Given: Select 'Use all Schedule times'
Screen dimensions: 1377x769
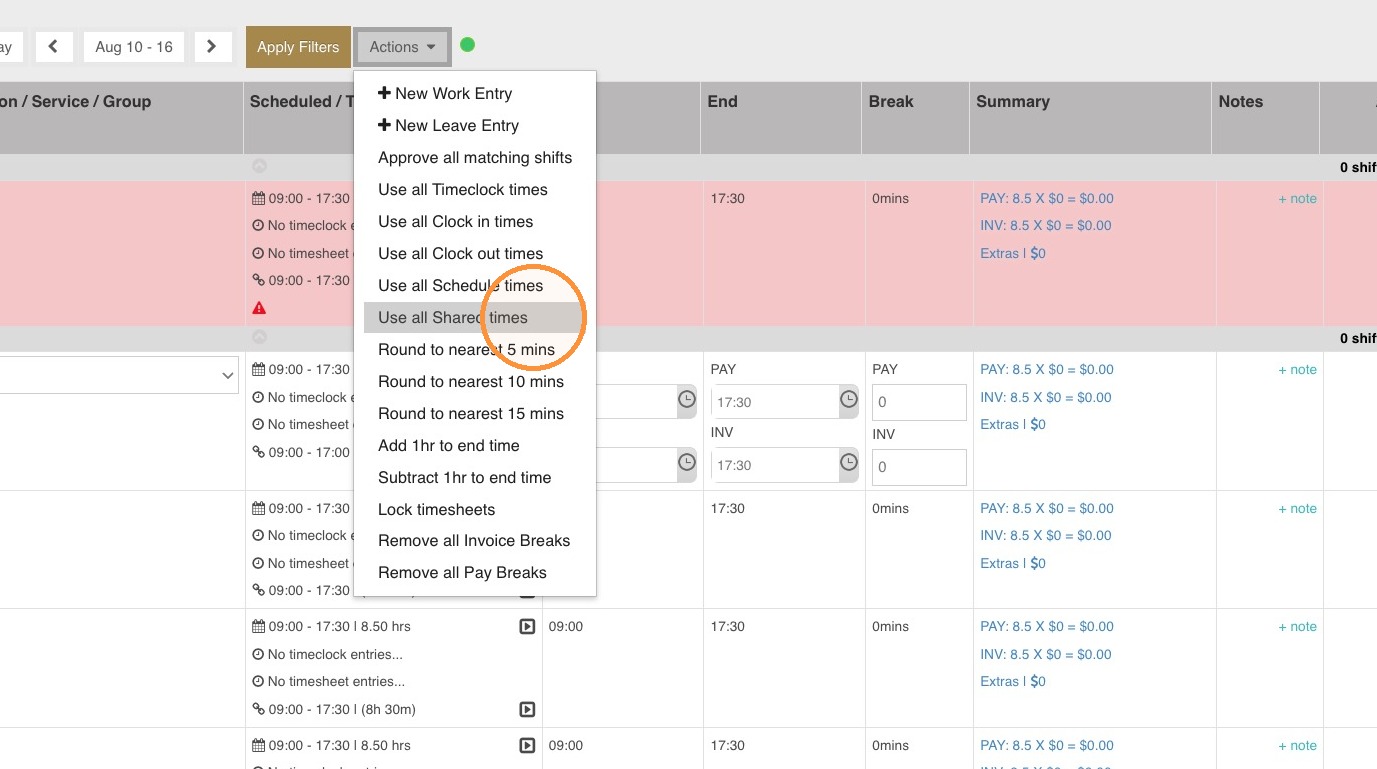Looking at the screenshot, I should [x=475, y=286].
